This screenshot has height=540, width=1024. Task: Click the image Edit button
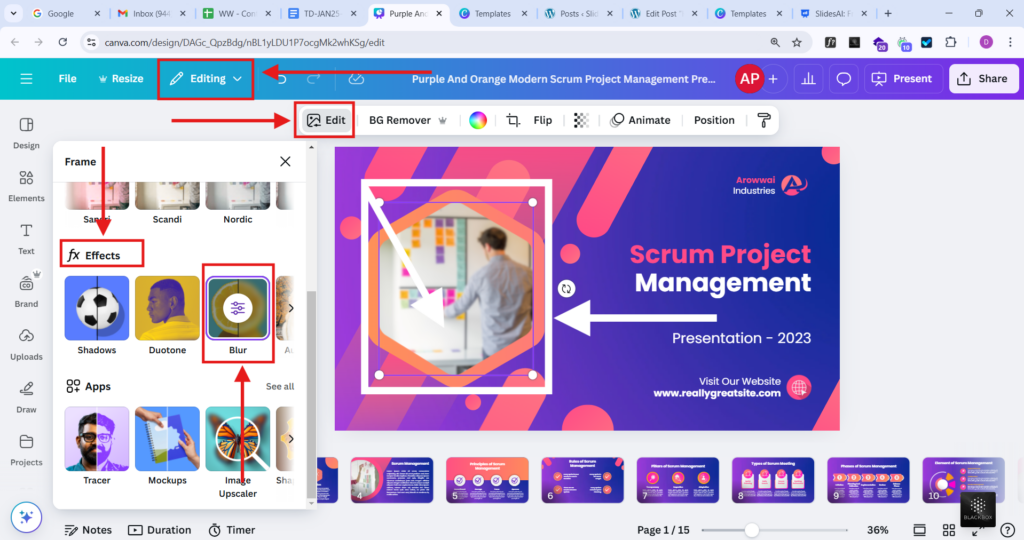pyautogui.click(x=326, y=120)
